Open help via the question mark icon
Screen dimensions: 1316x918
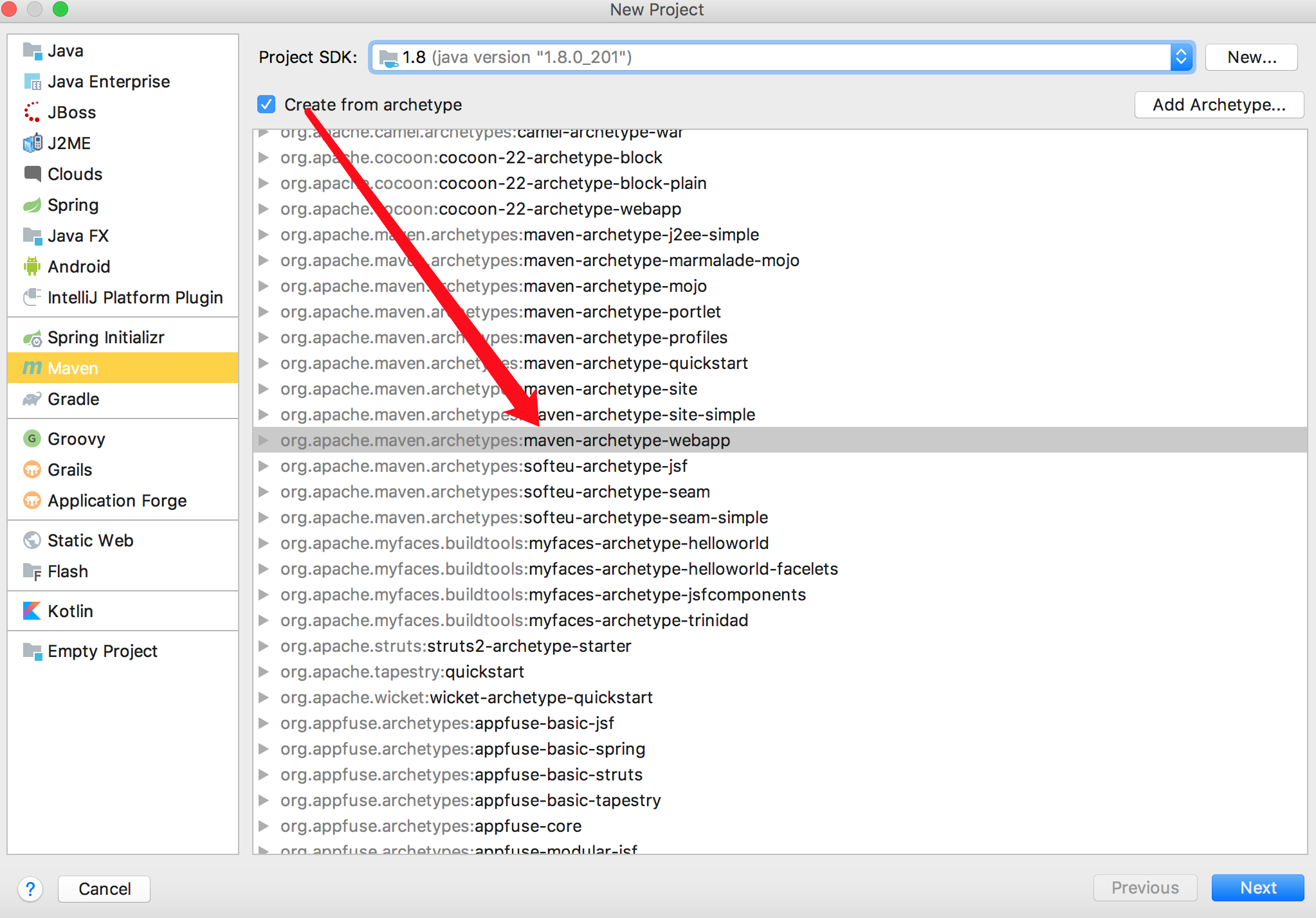coord(30,889)
